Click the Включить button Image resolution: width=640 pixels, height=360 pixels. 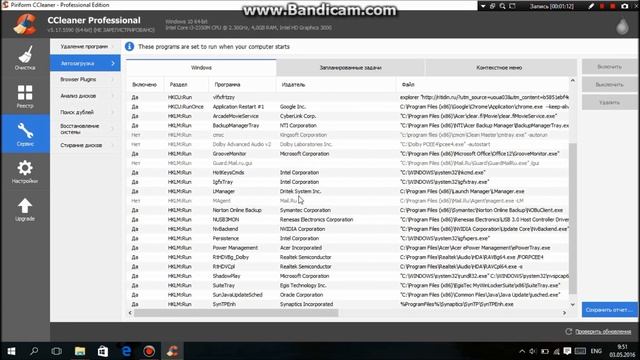(x=609, y=67)
